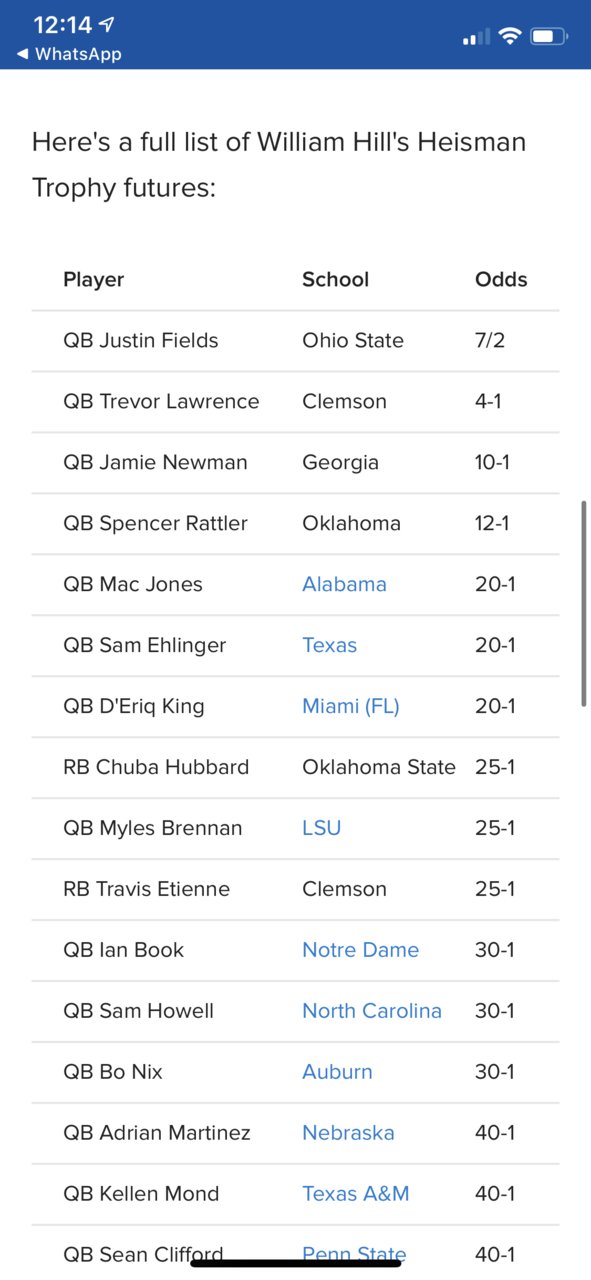Open the Nebraska school link
This screenshot has height=1280, width=591.
pyautogui.click(x=348, y=1133)
